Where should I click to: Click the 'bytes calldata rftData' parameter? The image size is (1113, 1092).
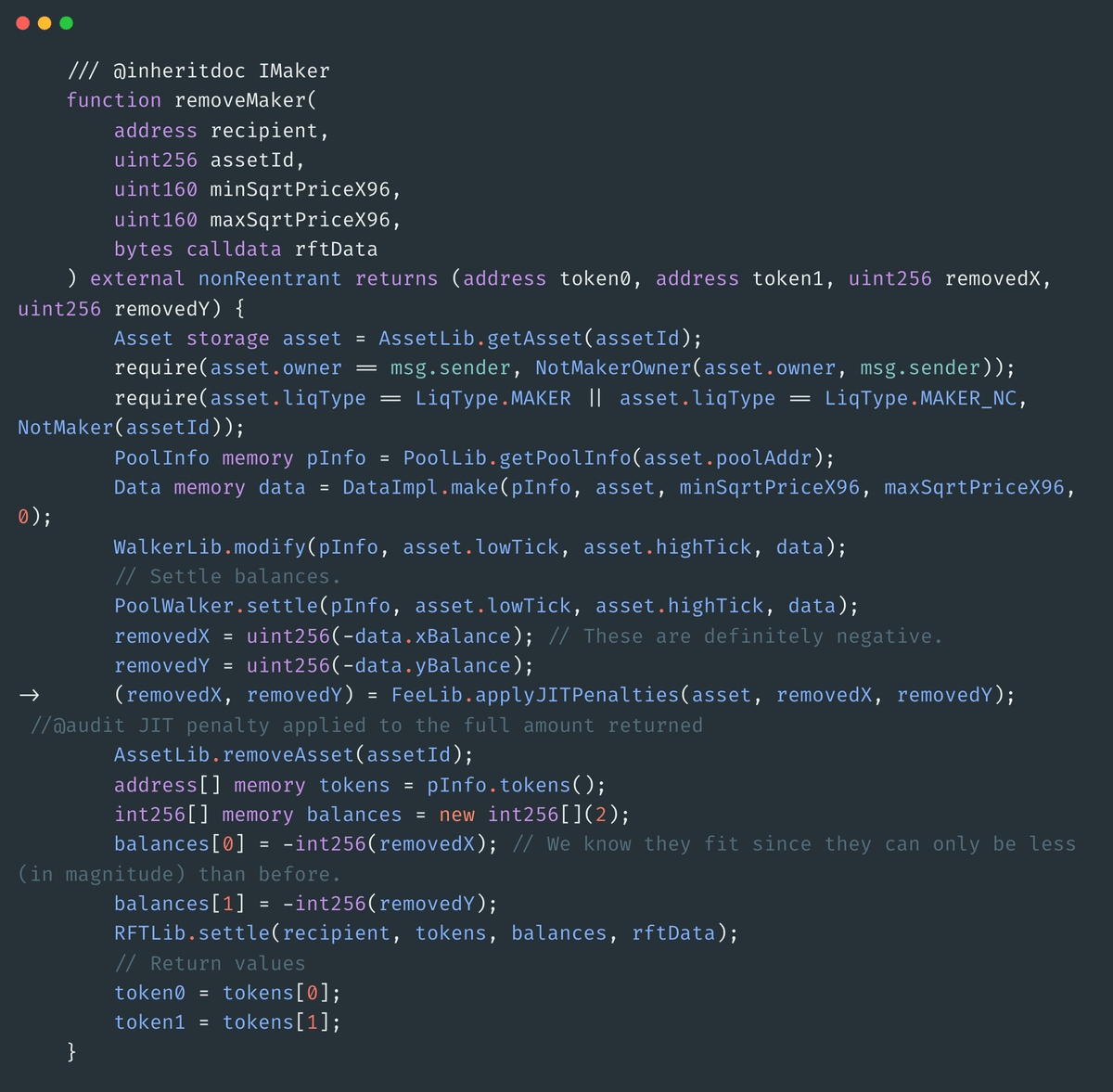(x=246, y=250)
